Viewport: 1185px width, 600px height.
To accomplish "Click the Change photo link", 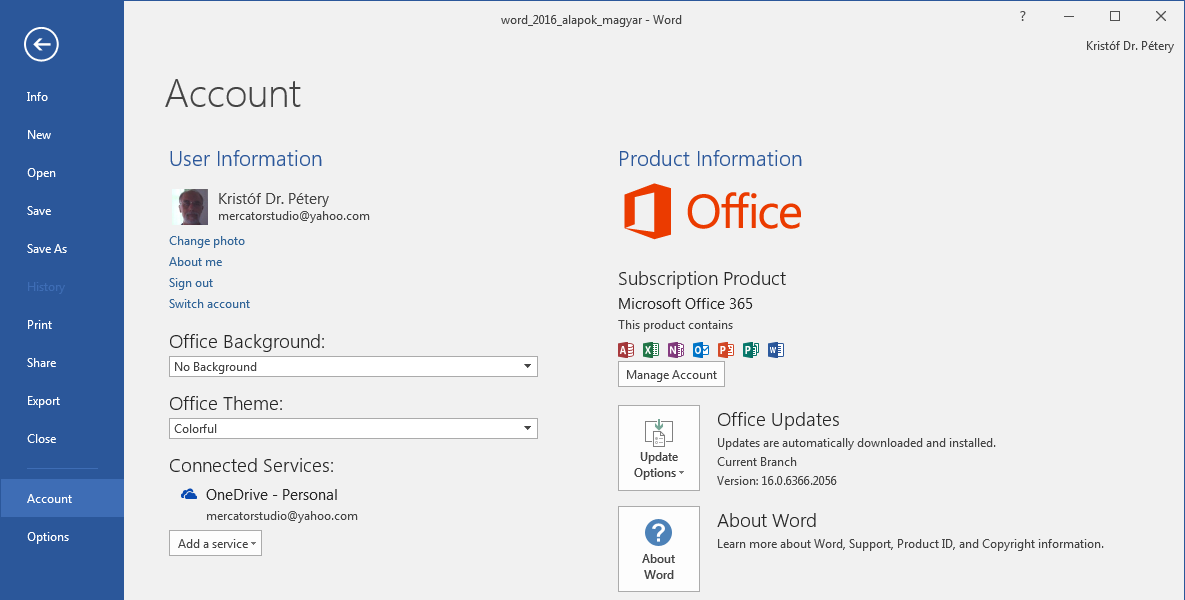I will [x=207, y=240].
